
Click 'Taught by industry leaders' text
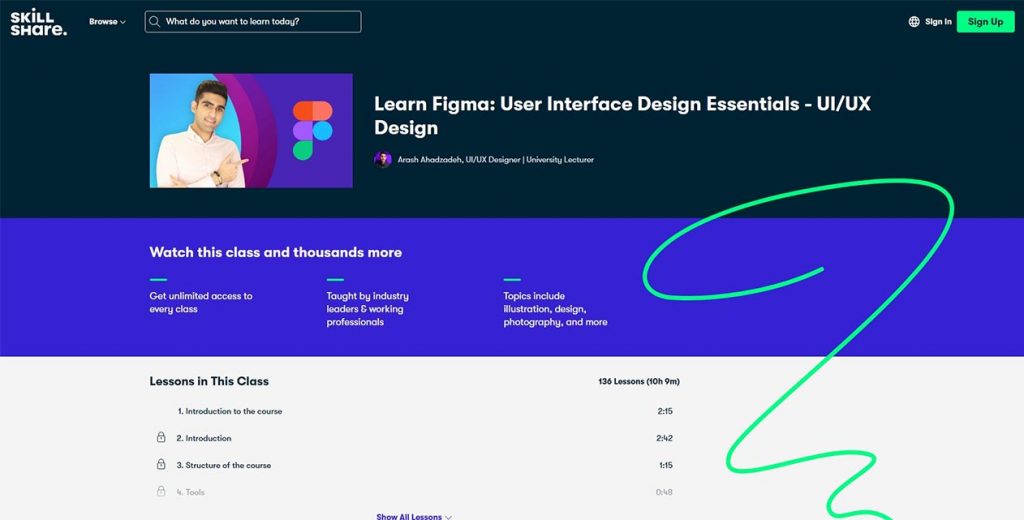368,309
